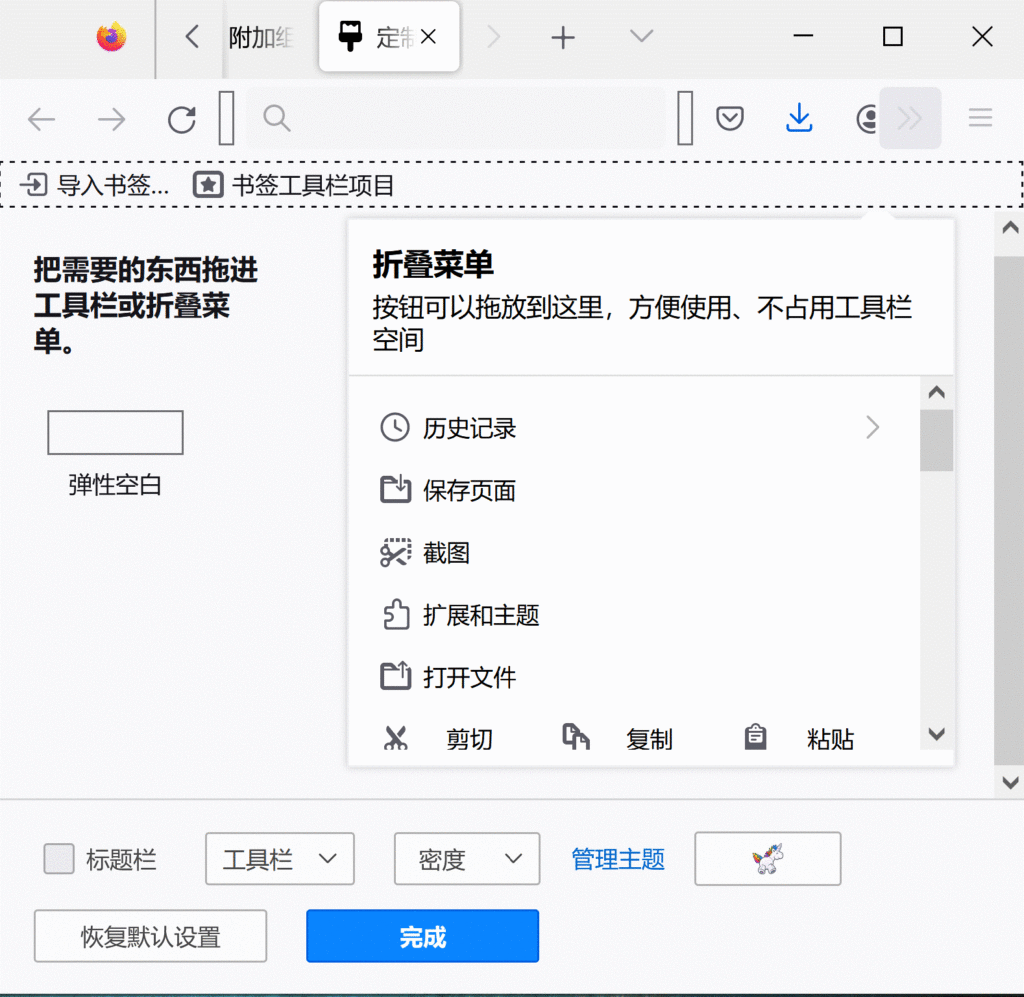
Task: Click the unicorn theme button
Action: coord(767,859)
